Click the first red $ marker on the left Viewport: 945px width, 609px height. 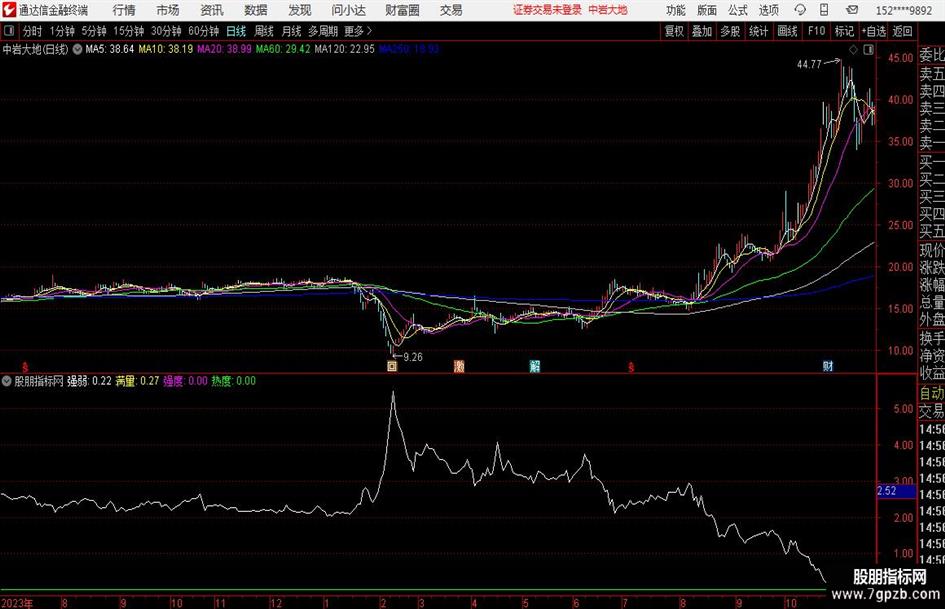point(25,367)
